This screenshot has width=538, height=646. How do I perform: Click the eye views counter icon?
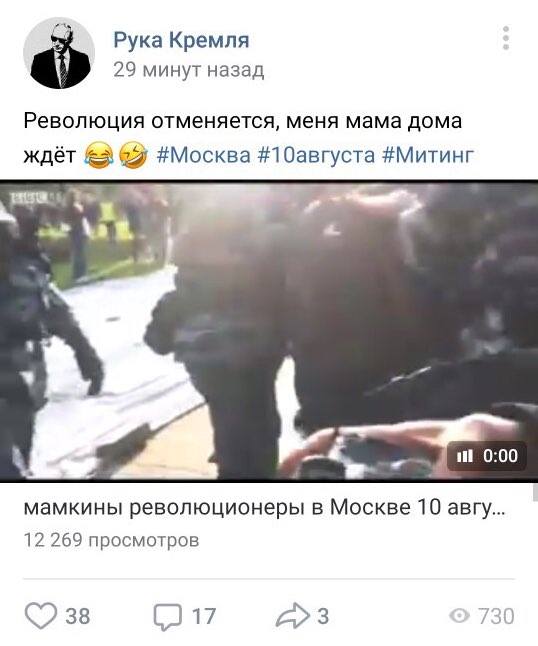(459, 616)
